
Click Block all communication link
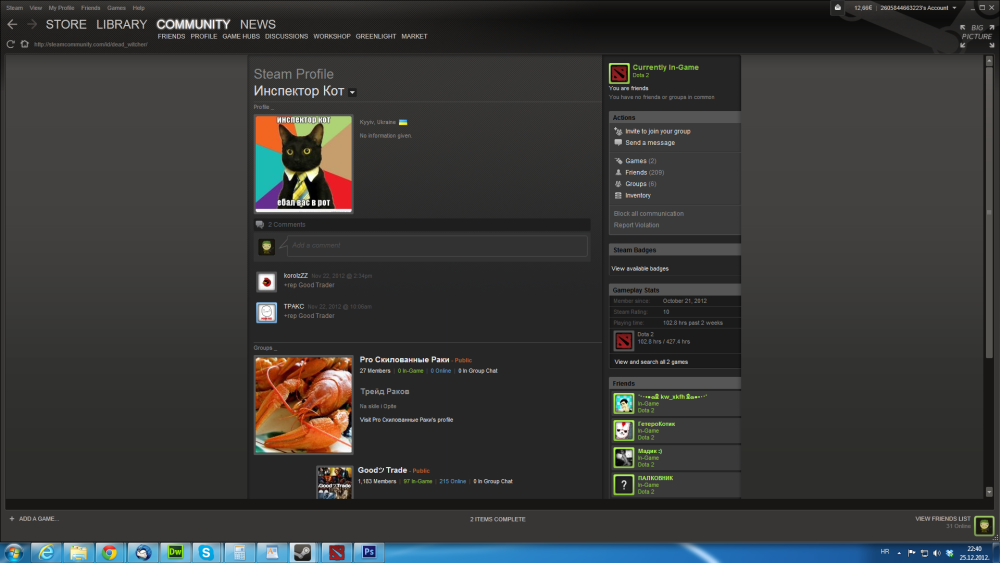pyautogui.click(x=649, y=214)
